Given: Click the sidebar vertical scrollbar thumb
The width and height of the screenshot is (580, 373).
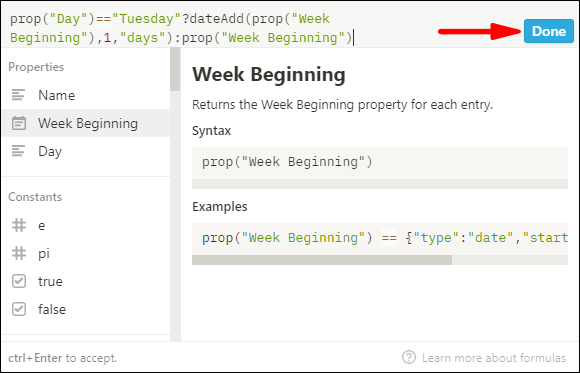Looking at the screenshot, I should [175, 69].
